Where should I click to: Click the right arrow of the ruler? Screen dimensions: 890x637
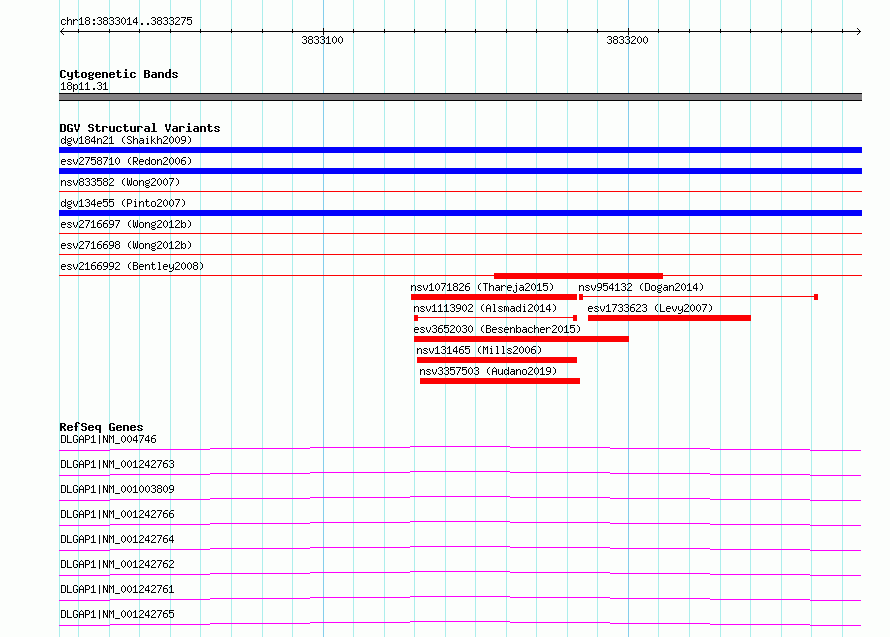858,32
